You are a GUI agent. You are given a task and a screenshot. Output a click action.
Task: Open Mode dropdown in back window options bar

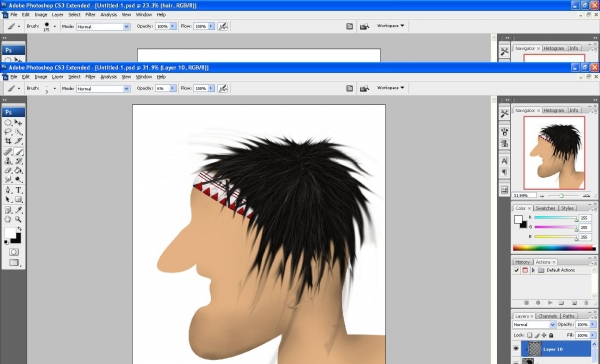(103, 26)
